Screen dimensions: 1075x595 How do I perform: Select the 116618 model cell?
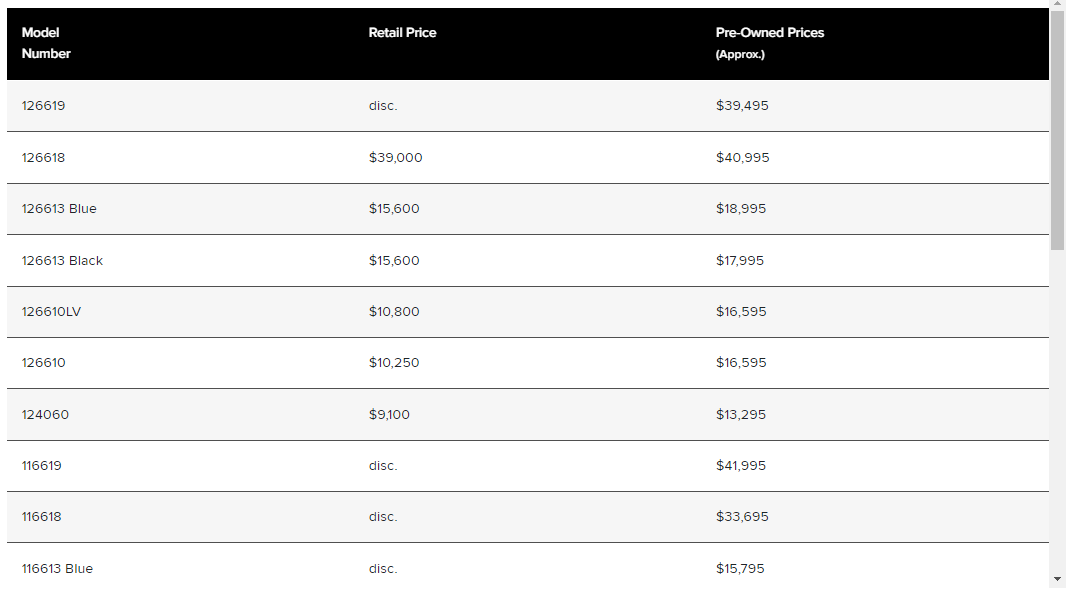pos(43,517)
